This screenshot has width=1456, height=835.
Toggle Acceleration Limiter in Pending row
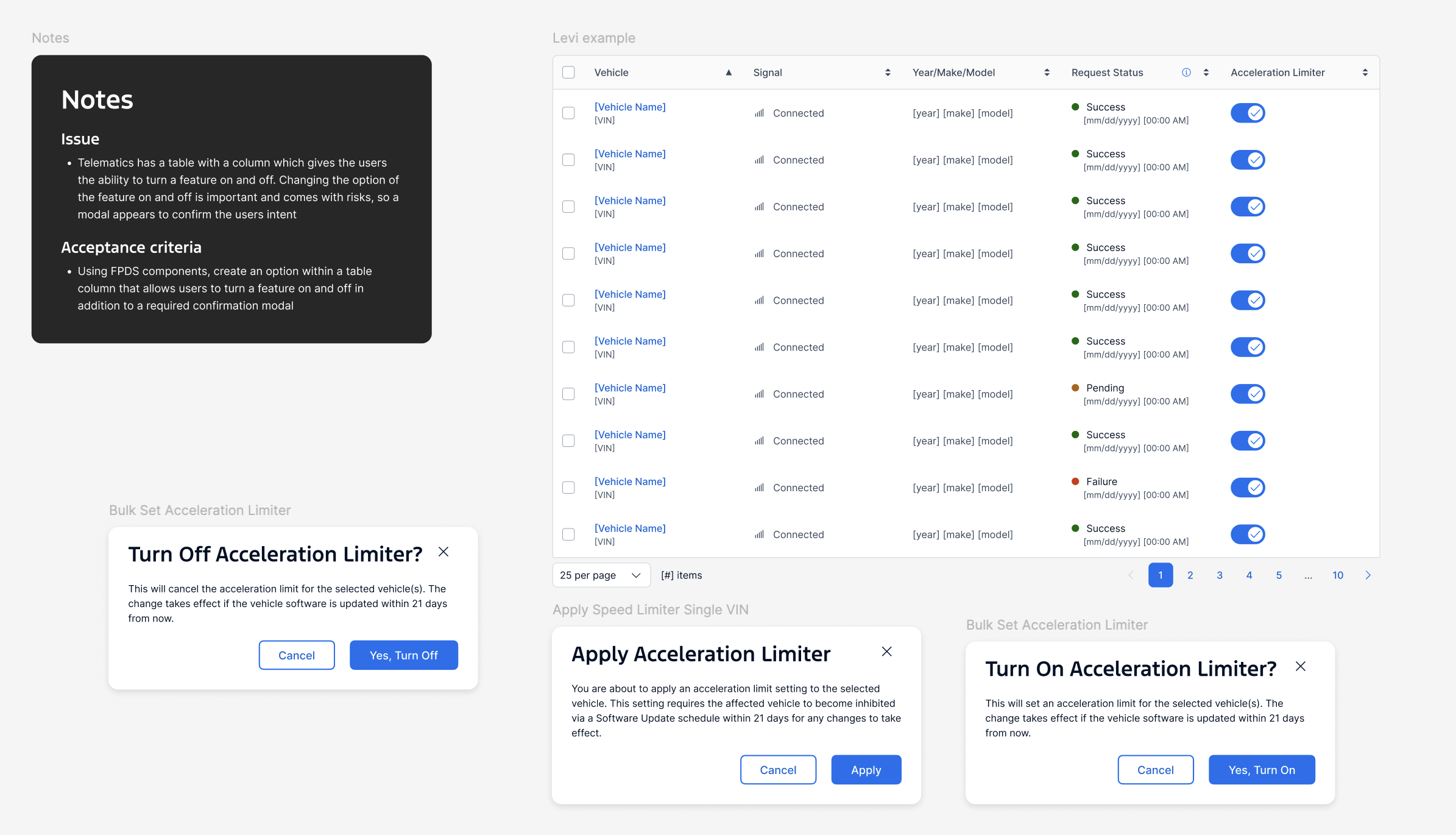pos(1248,394)
